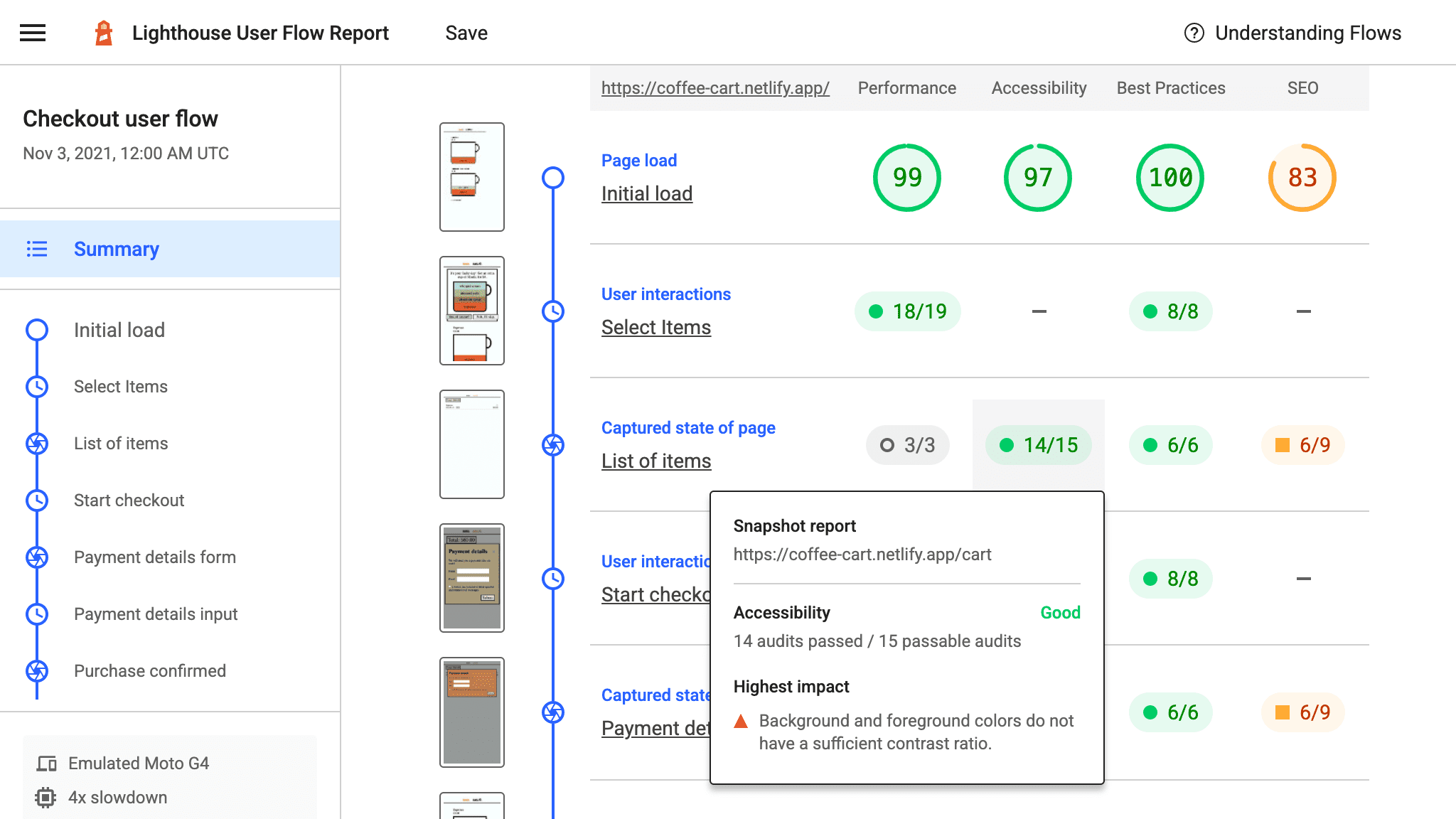Screen dimensions: 1456x819
Task: Select the Accessibility tab
Action: [x=1038, y=87]
